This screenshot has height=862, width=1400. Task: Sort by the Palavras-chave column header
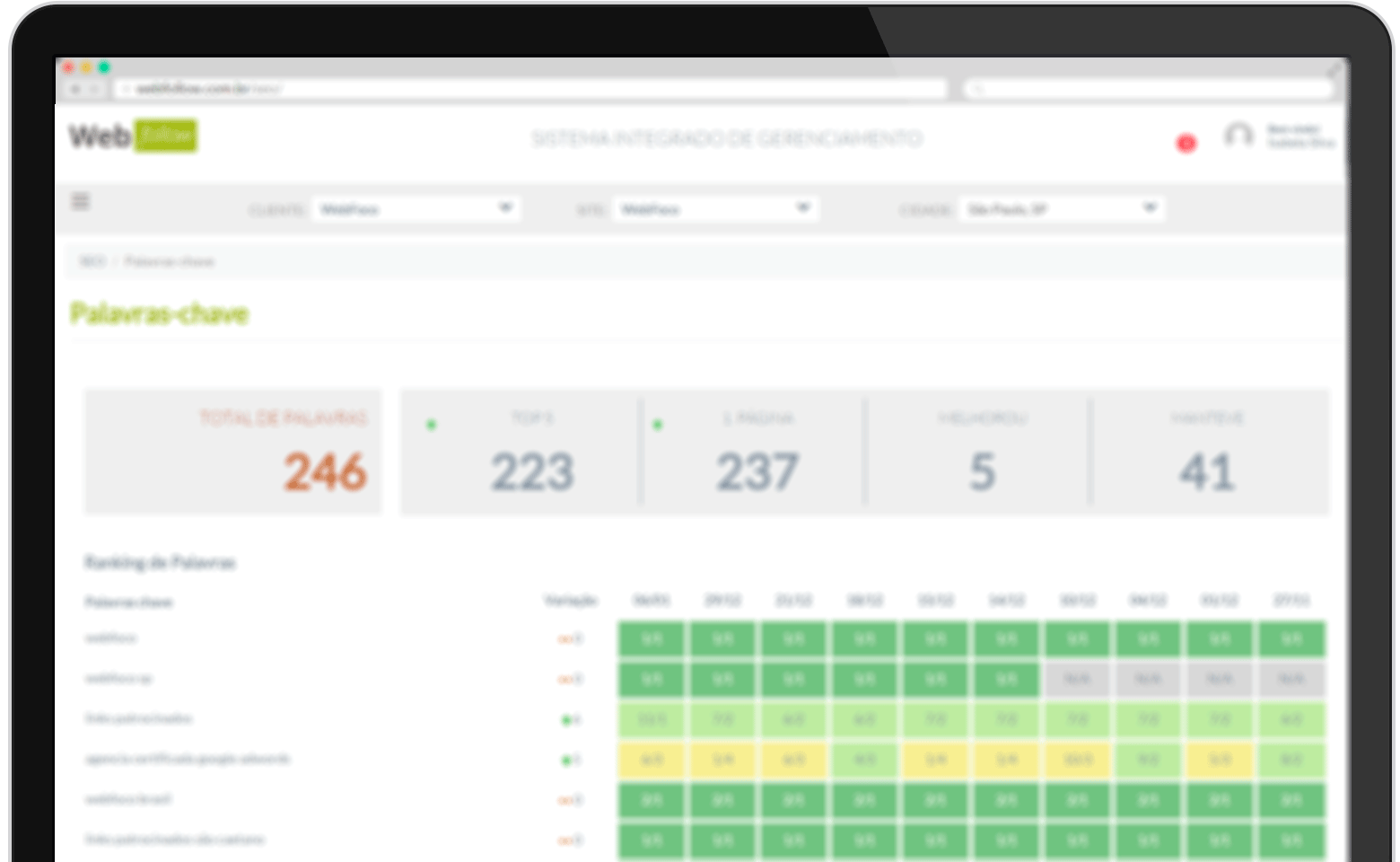pos(128,602)
